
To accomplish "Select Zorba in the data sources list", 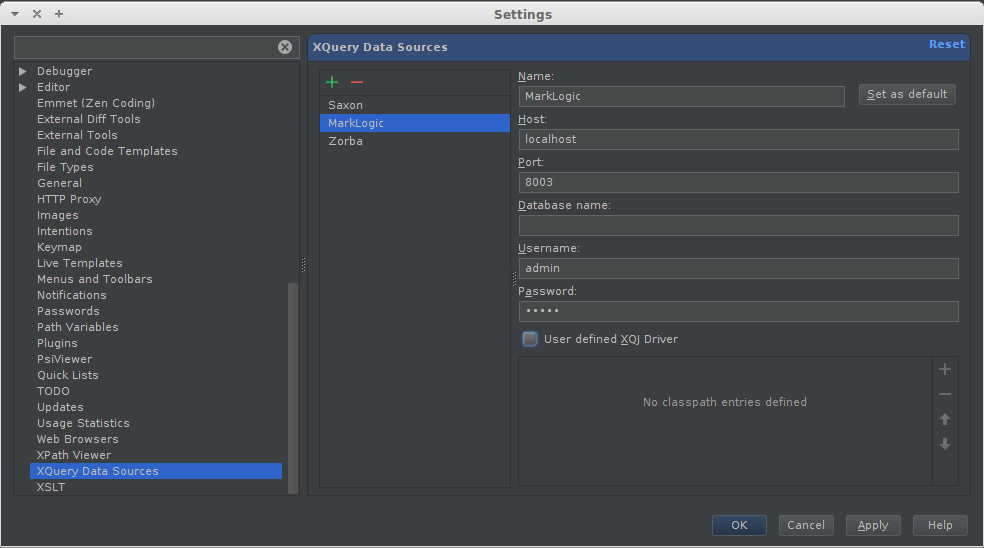I will (346, 141).
